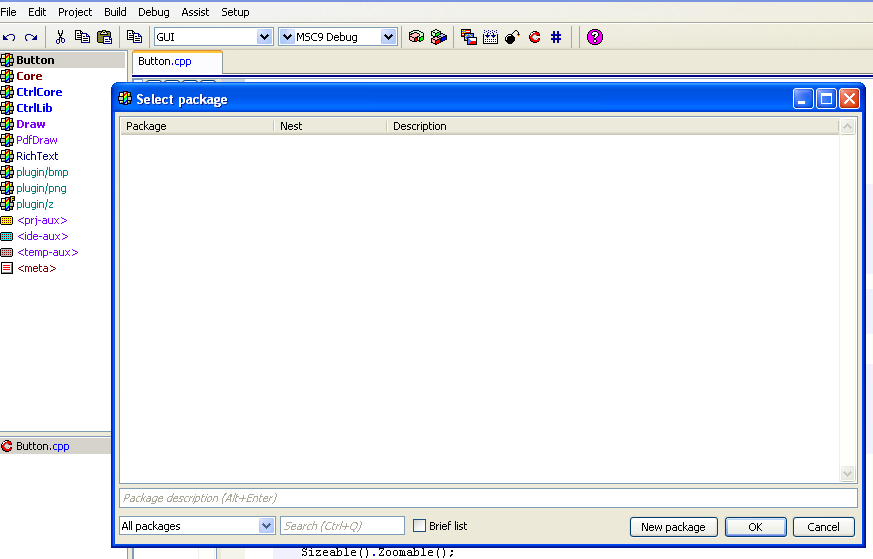Open Help via purple question mark icon

click(595, 37)
